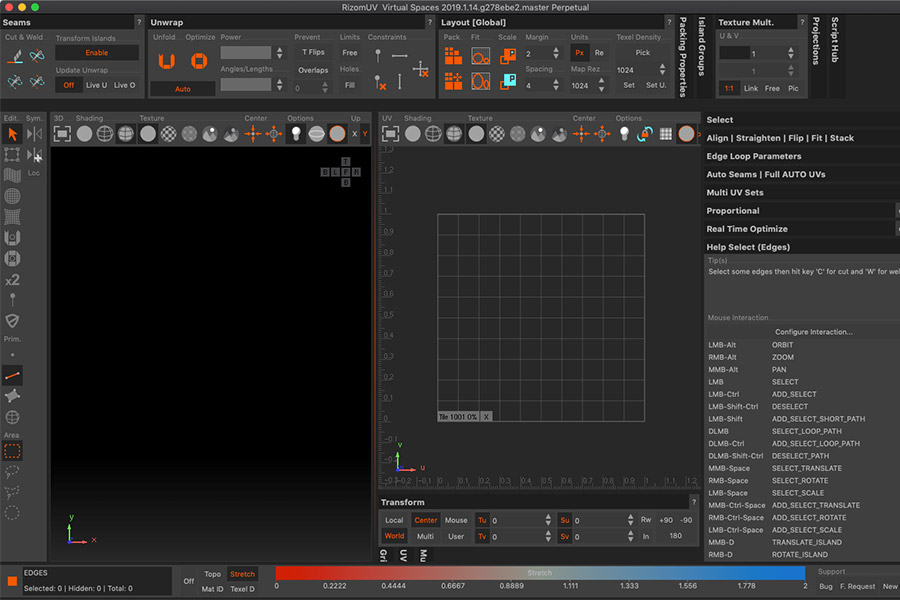This screenshot has height=600, width=900.
Task: Select the arrow selection tool in left toolbar
Action: pos(12,134)
